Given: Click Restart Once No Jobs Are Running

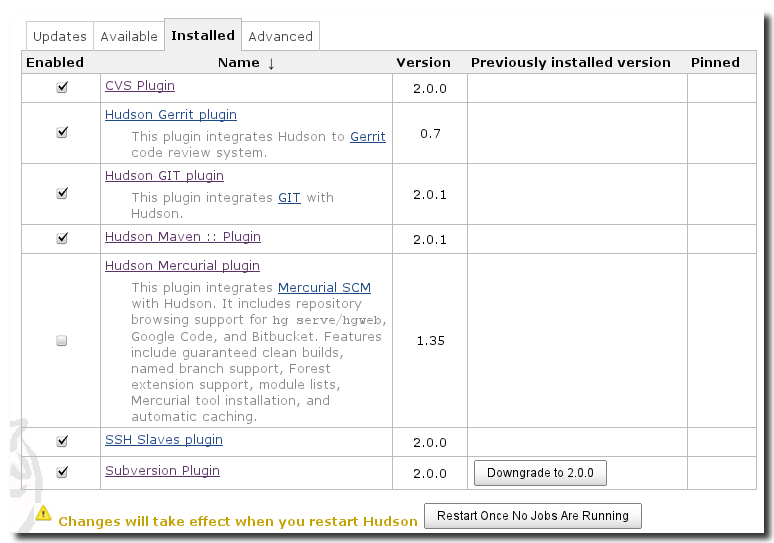Looking at the screenshot, I should pyautogui.click(x=533, y=516).
